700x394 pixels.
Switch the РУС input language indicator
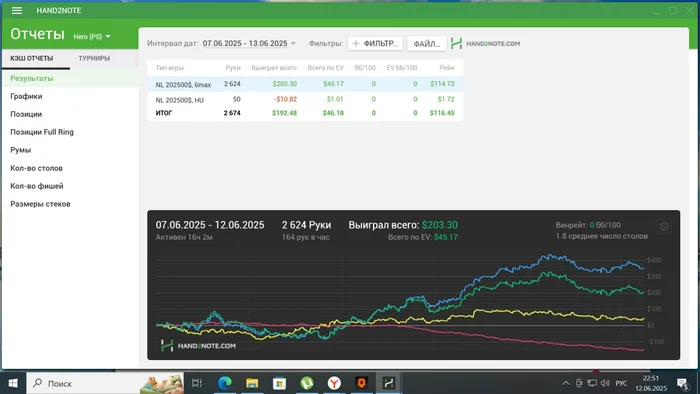[621, 383]
